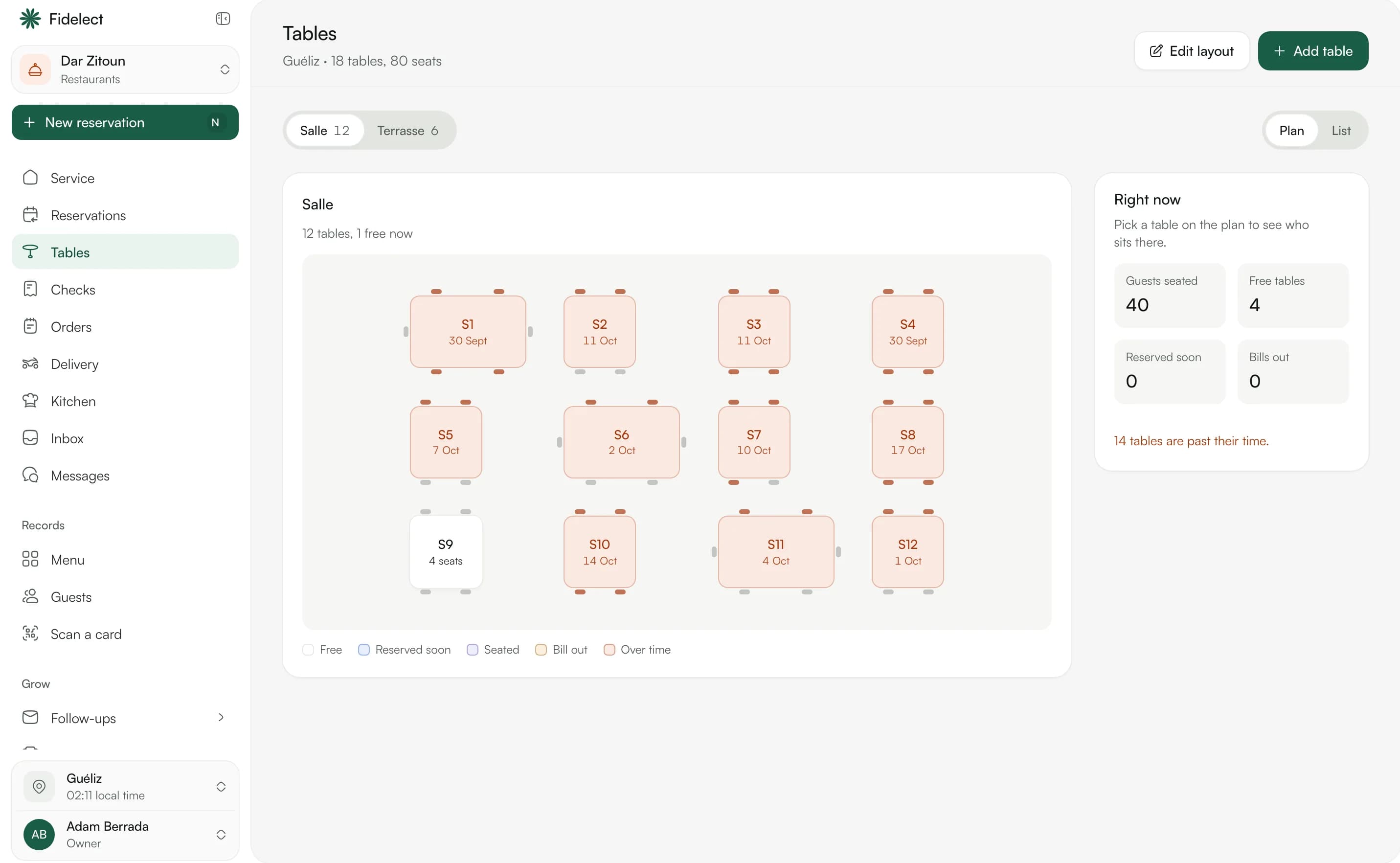This screenshot has height=863, width=1400.
Task: Open the Service page icon
Action: click(30, 178)
